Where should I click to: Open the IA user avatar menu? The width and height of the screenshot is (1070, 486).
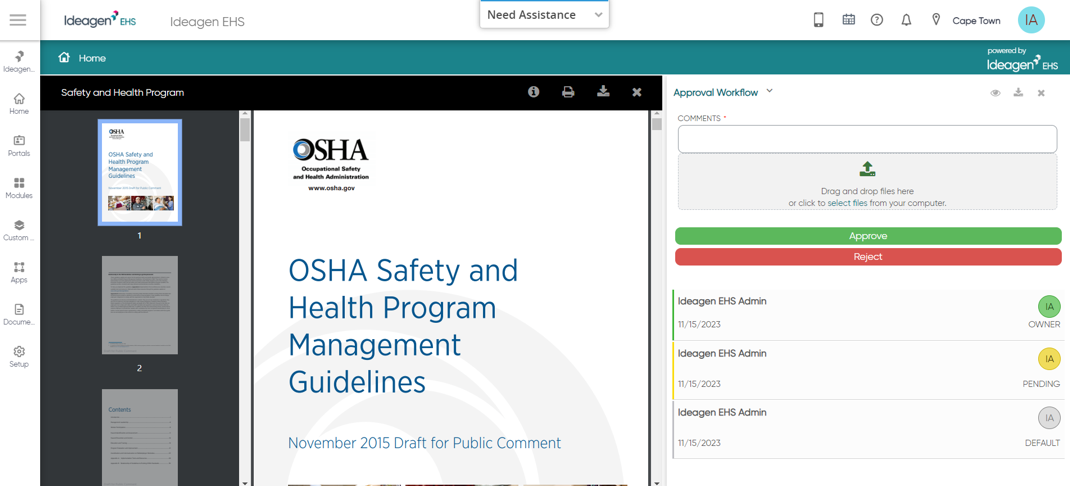point(1031,20)
